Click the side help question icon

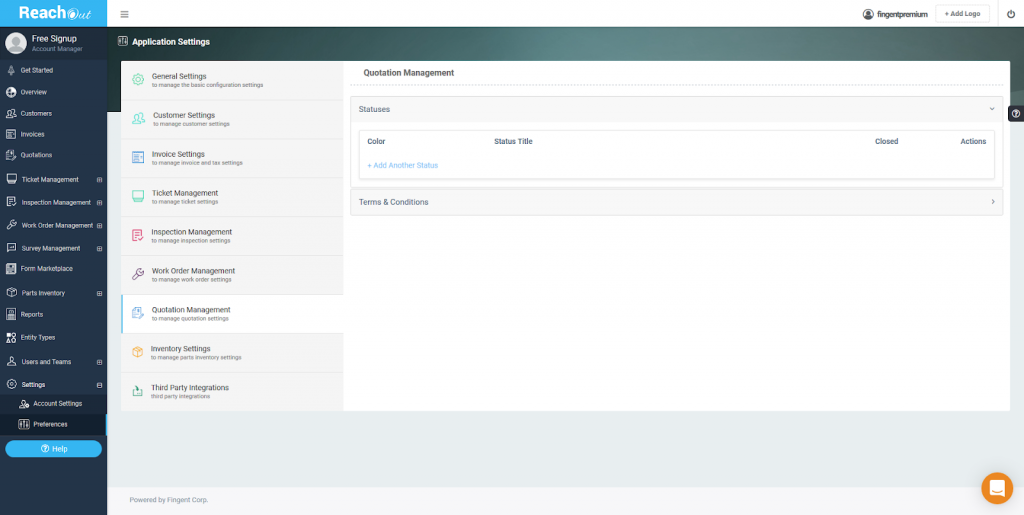tap(1016, 114)
